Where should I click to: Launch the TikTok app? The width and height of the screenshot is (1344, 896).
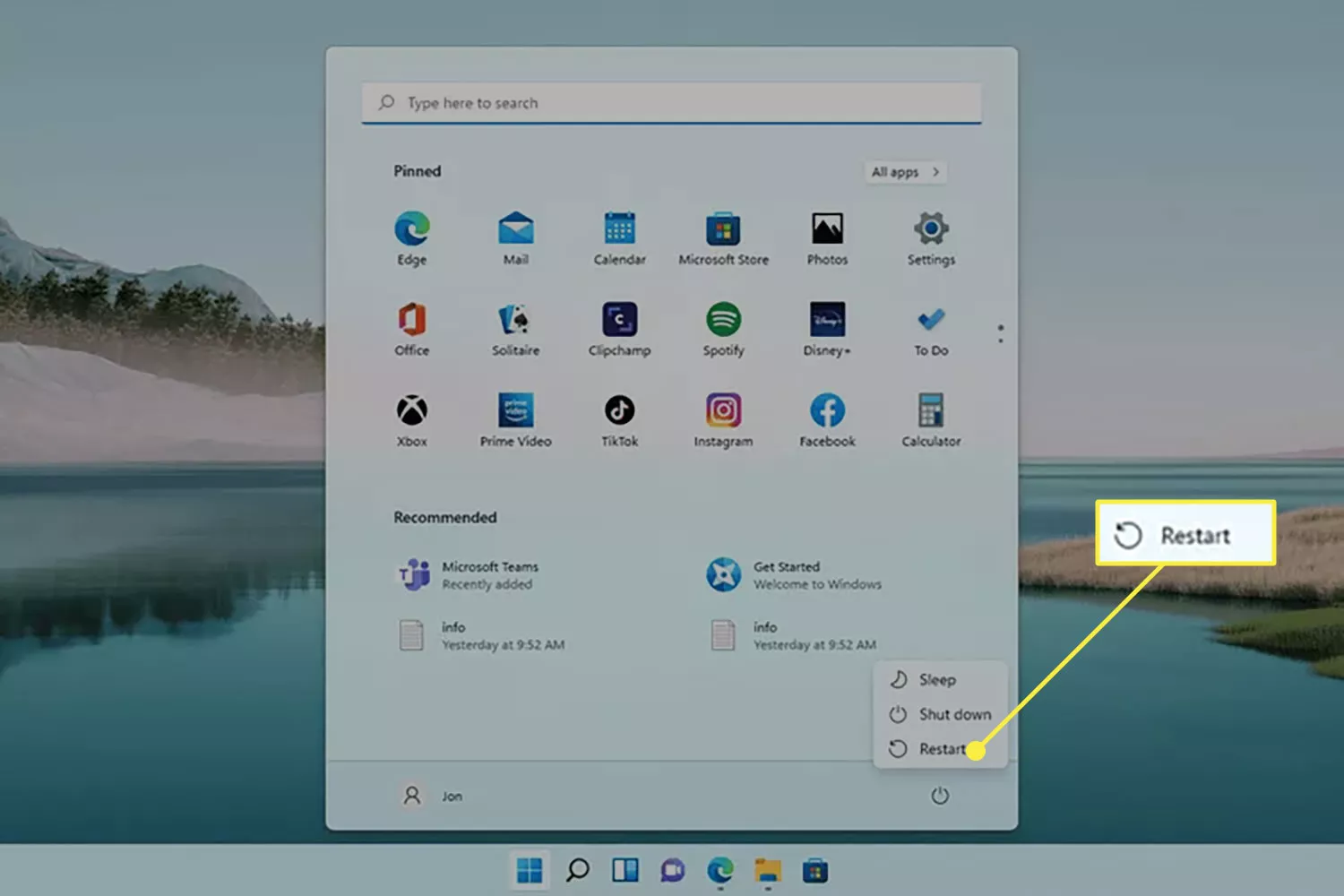[619, 421]
